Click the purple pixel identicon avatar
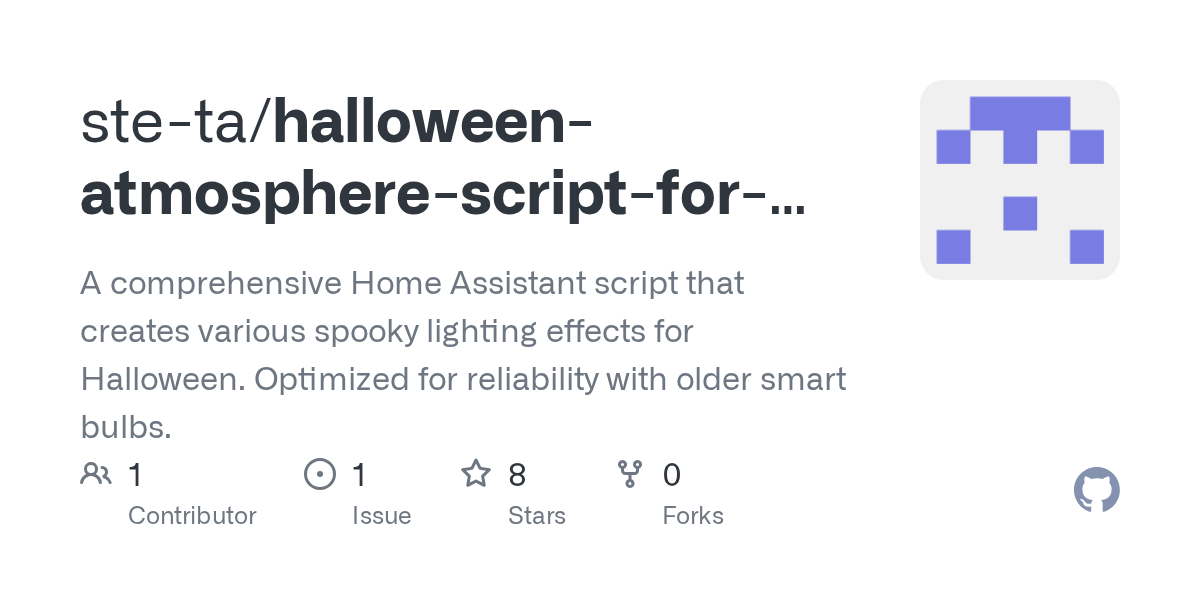This screenshot has height=600, width=1200. 1019,180
